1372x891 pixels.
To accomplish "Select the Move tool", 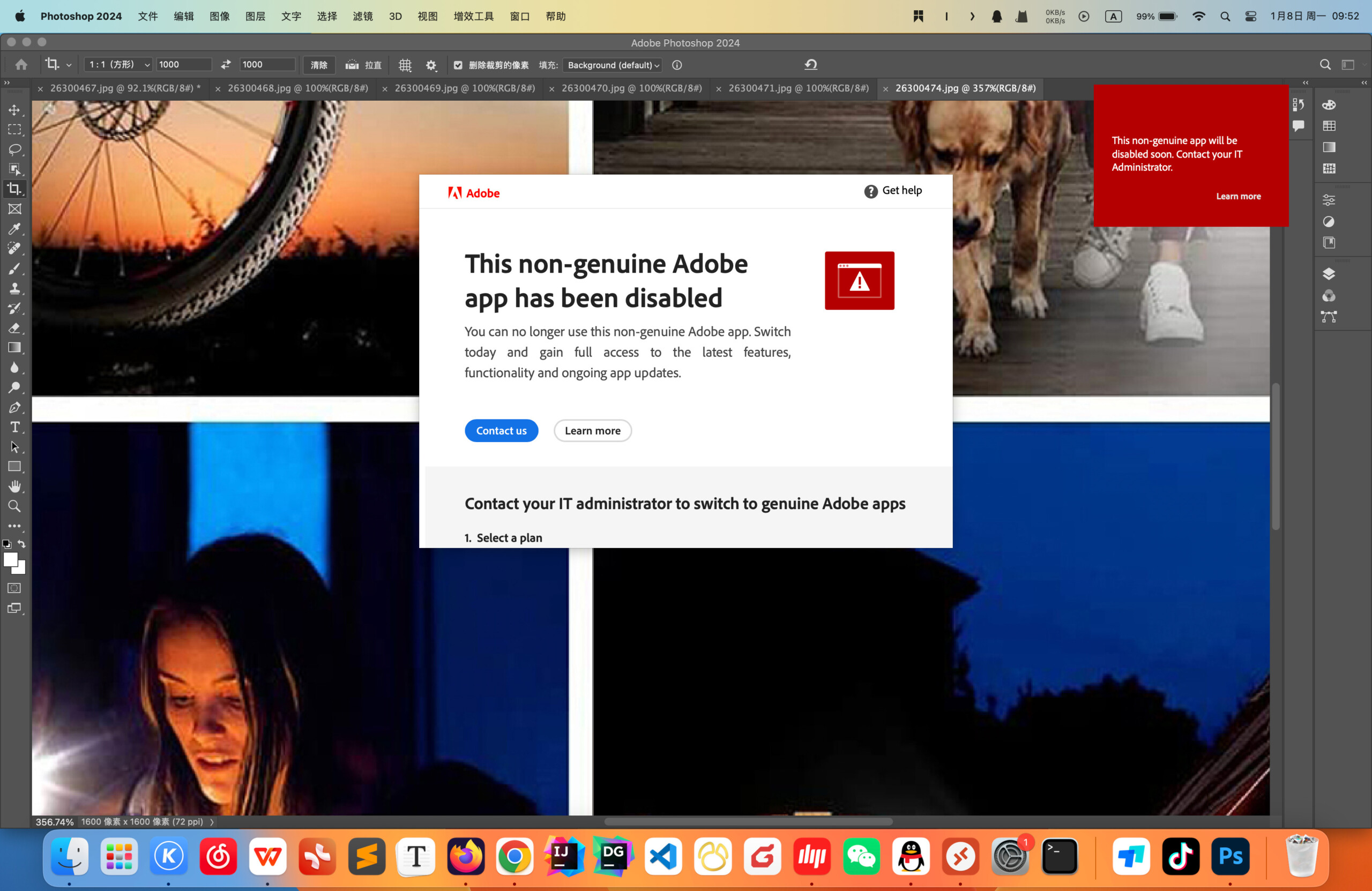I will [14, 109].
